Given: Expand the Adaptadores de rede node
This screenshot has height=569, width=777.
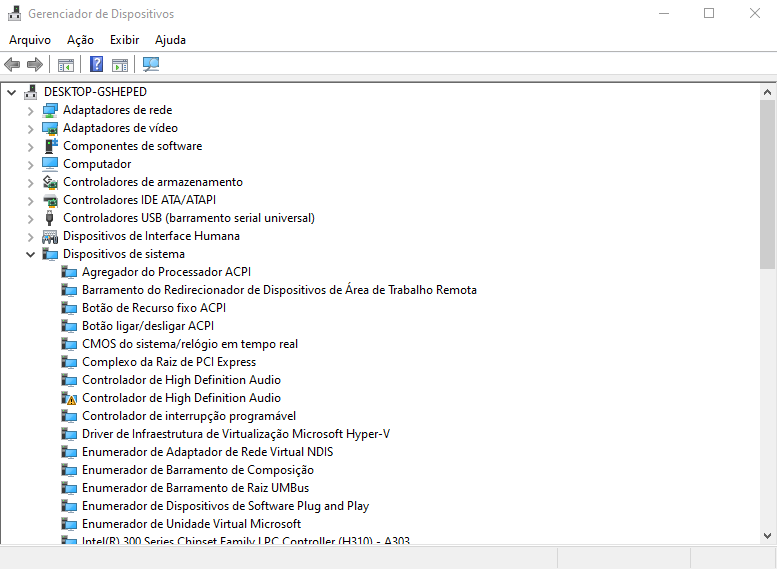Looking at the screenshot, I should [x=30, y=111].
